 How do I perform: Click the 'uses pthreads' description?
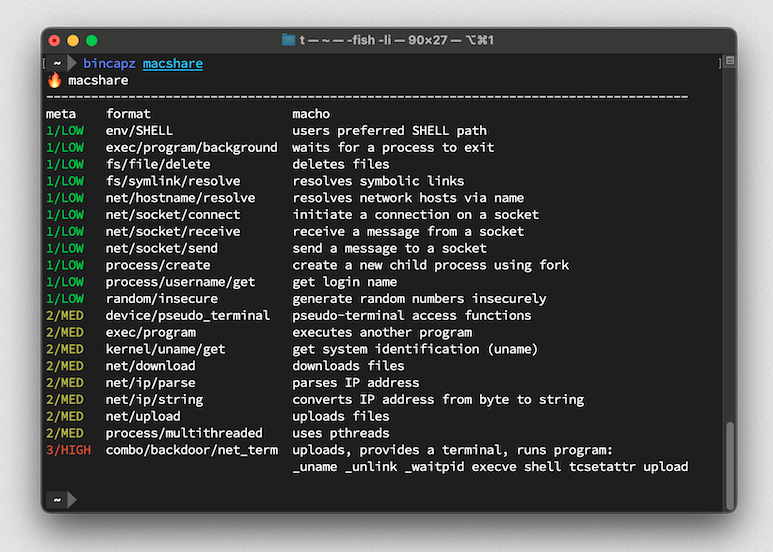(341, 433)
